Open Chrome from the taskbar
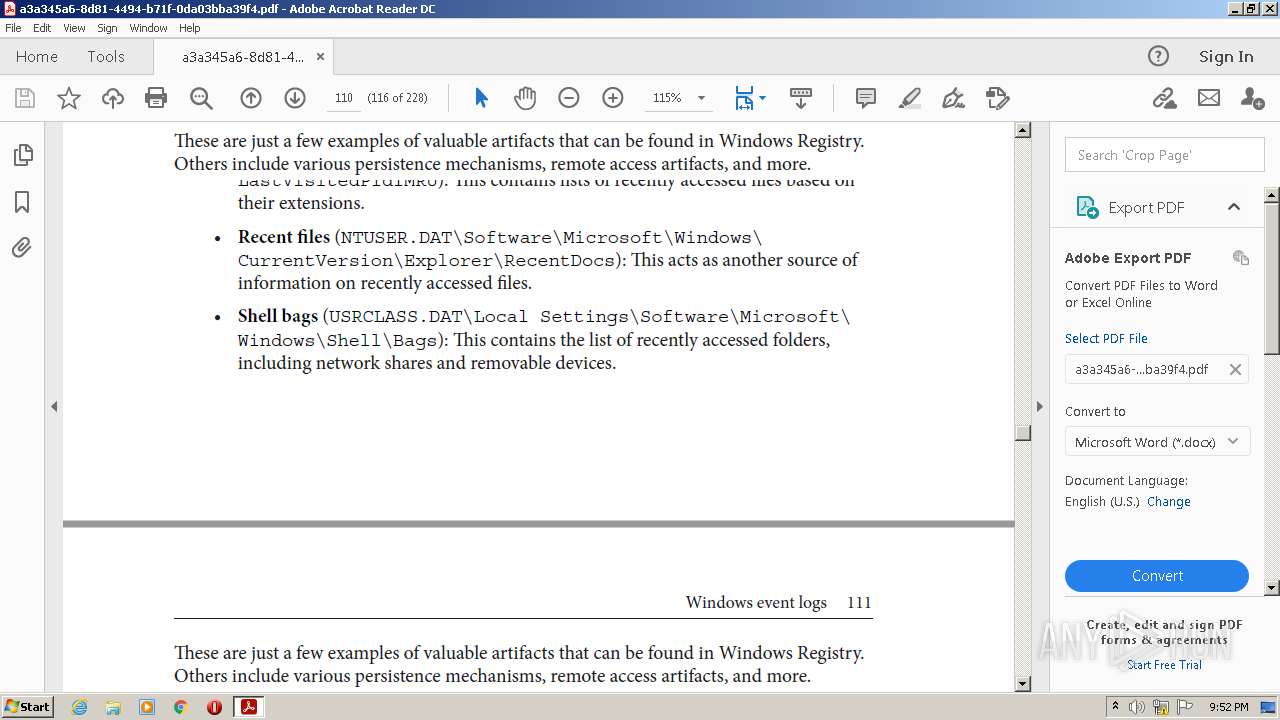The height and width of the screenshot is (720, 1280). click(x=180, y=707)
